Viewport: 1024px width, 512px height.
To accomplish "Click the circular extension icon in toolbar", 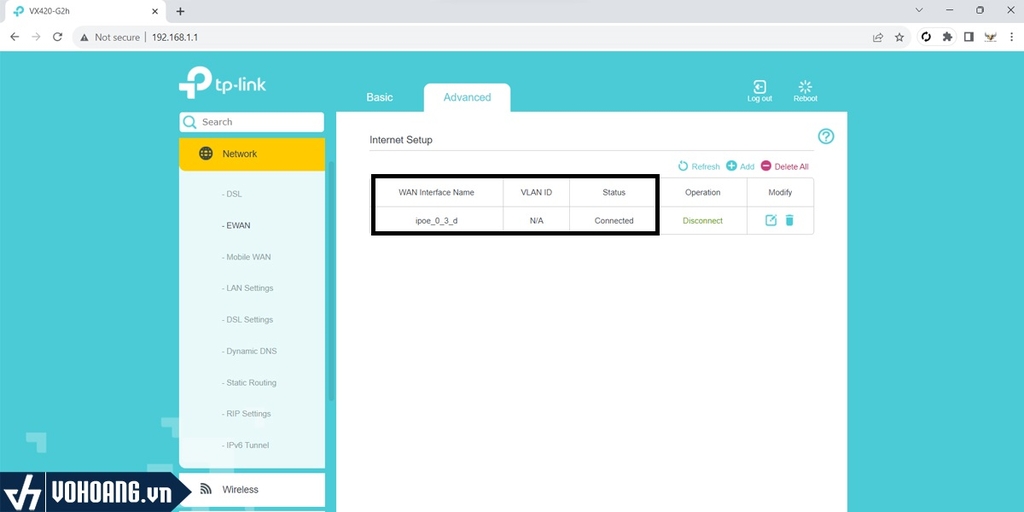I will (926, 37).
